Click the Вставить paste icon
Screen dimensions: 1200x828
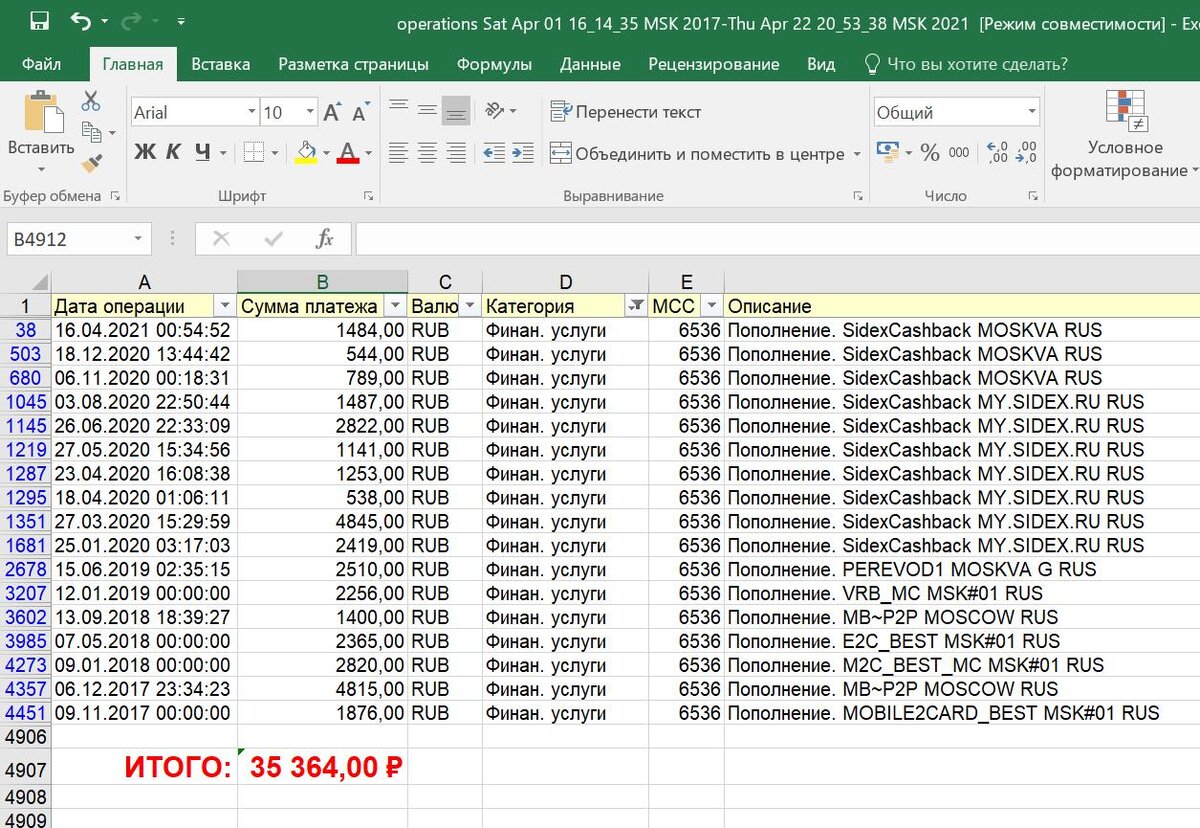(42, 111)
